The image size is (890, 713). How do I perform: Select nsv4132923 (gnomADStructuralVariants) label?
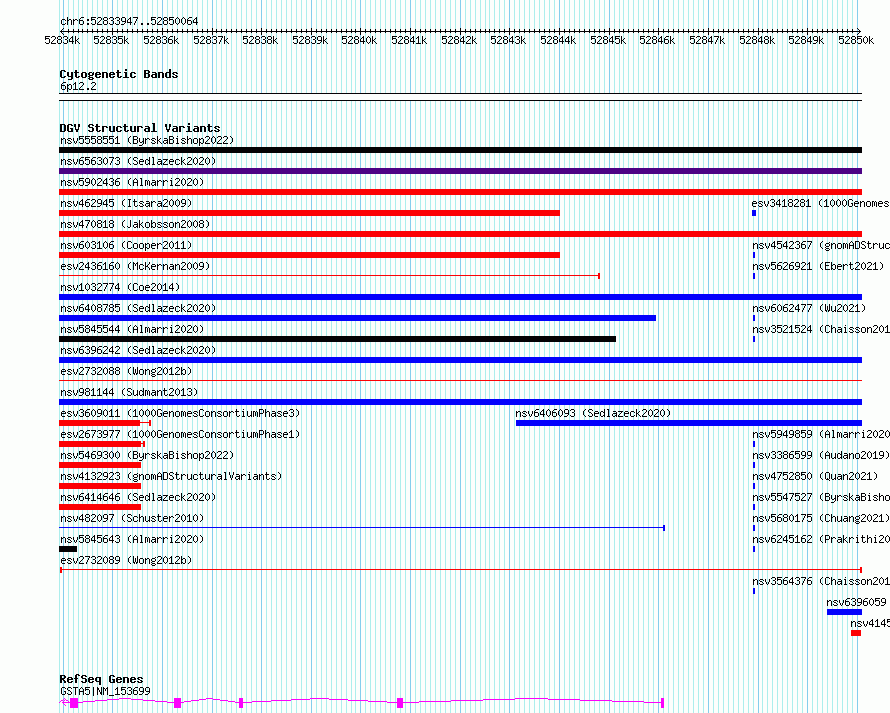(x=171, y=476)
